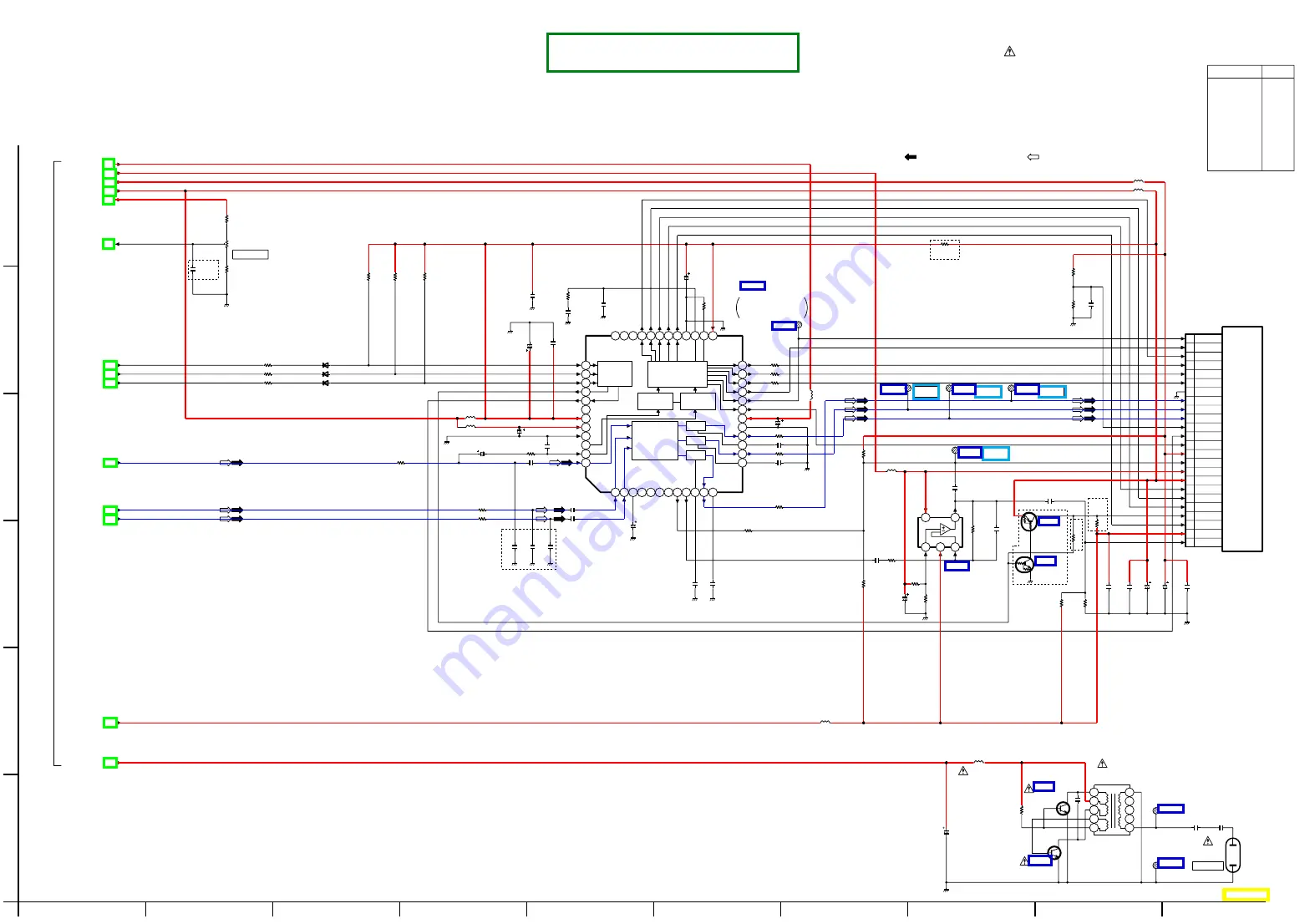Click the green-outlined title box at top center
The image size is (1315, 924).
[673, 53]
